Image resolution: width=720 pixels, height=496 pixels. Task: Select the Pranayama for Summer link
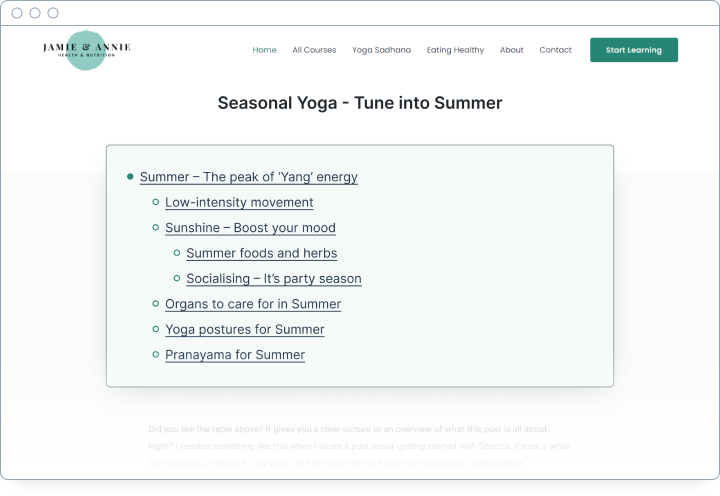click(x=235, y=355)
